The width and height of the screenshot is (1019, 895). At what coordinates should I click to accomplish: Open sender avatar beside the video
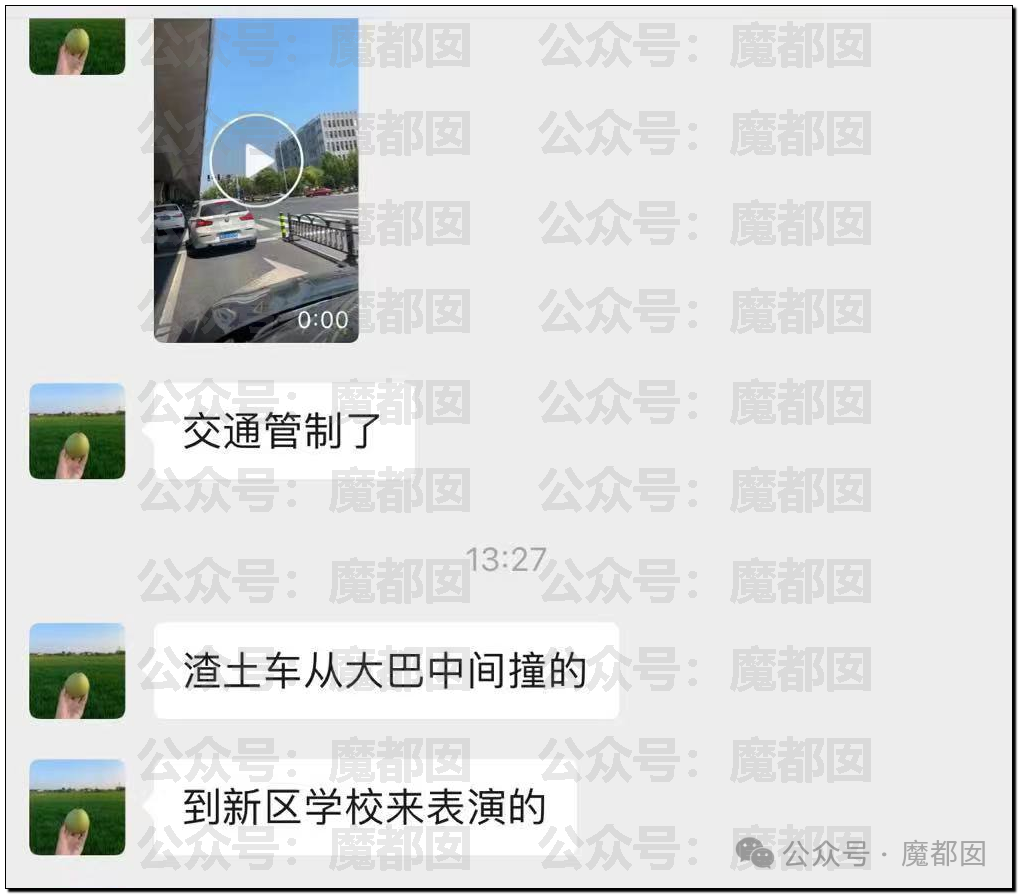pyautogui.click(x=77, y=46)
